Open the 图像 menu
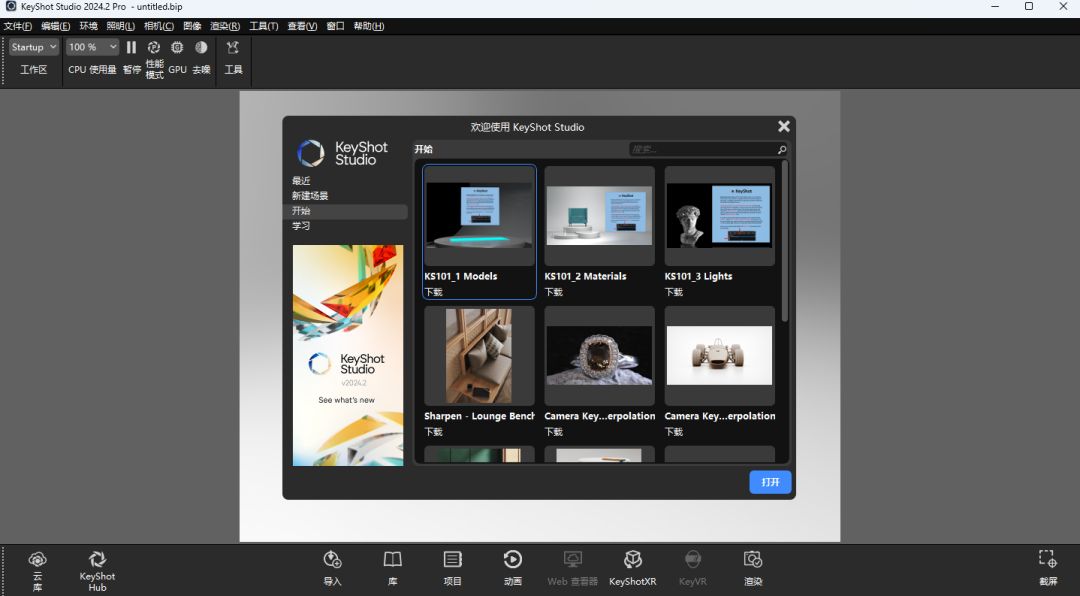 coord(192,26)
